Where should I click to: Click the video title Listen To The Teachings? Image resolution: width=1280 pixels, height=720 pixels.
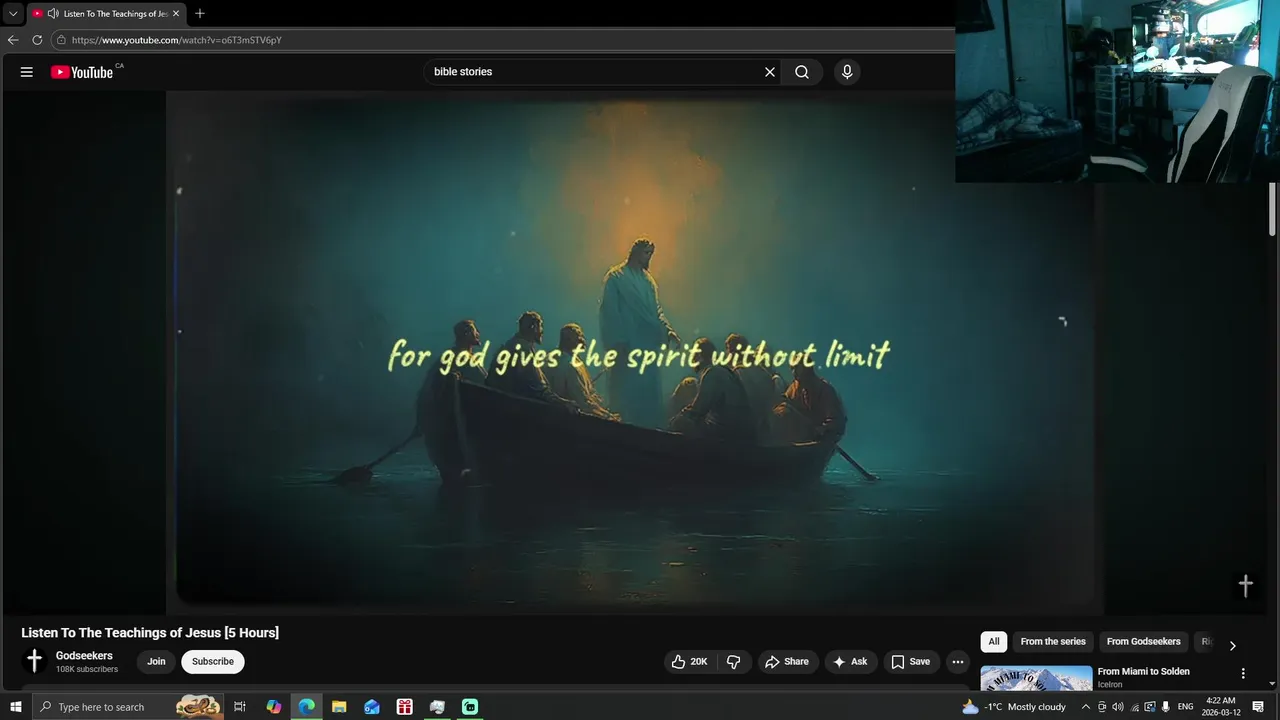(150, 632)
